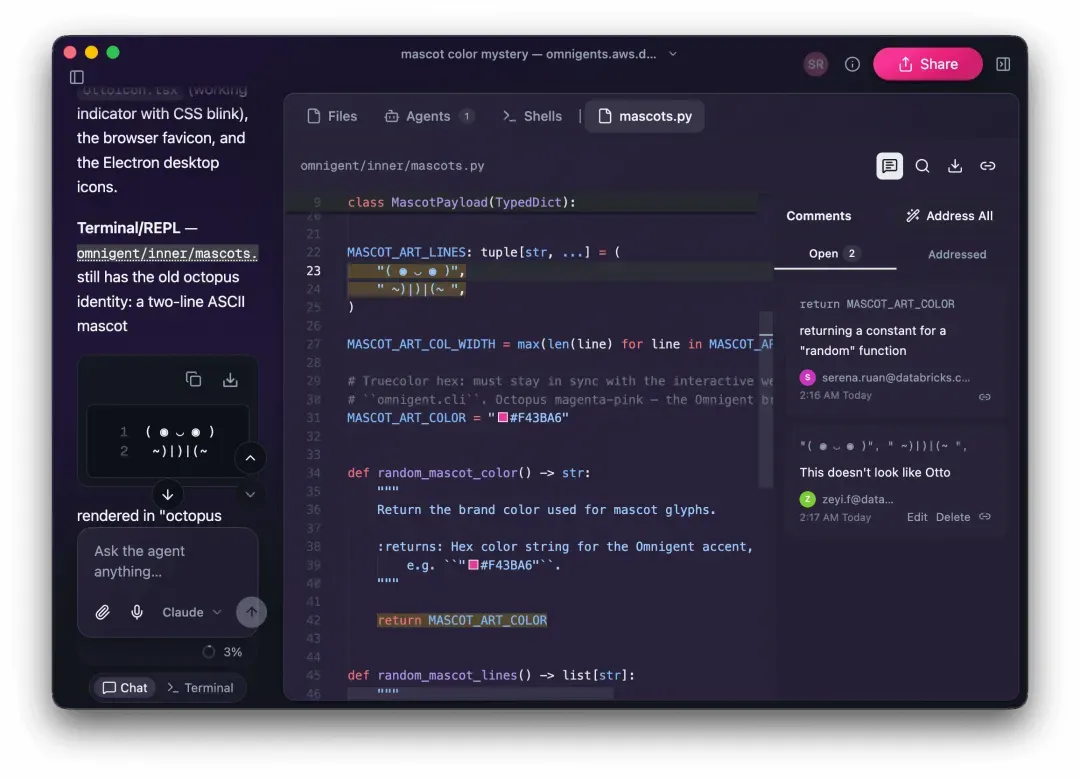Click the code editor vertical scrollbar
Image resolution: width=1080 pixels, height=778 pixels.
click(x=765, y=399)
